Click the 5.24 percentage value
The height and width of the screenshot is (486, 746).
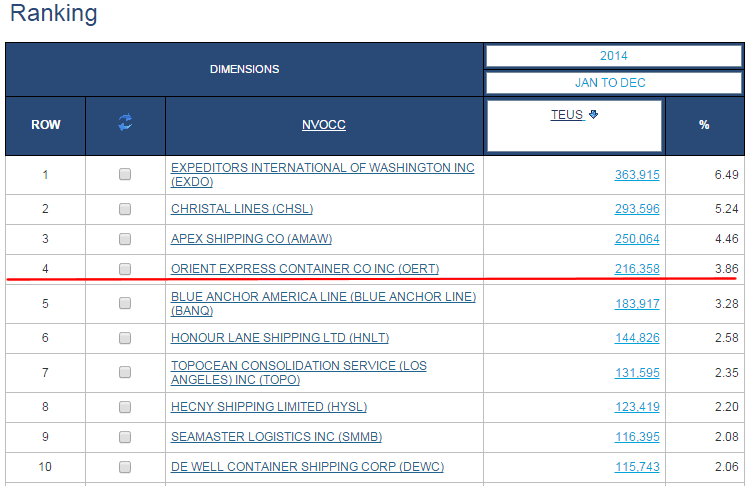click(x=726, y=209)
